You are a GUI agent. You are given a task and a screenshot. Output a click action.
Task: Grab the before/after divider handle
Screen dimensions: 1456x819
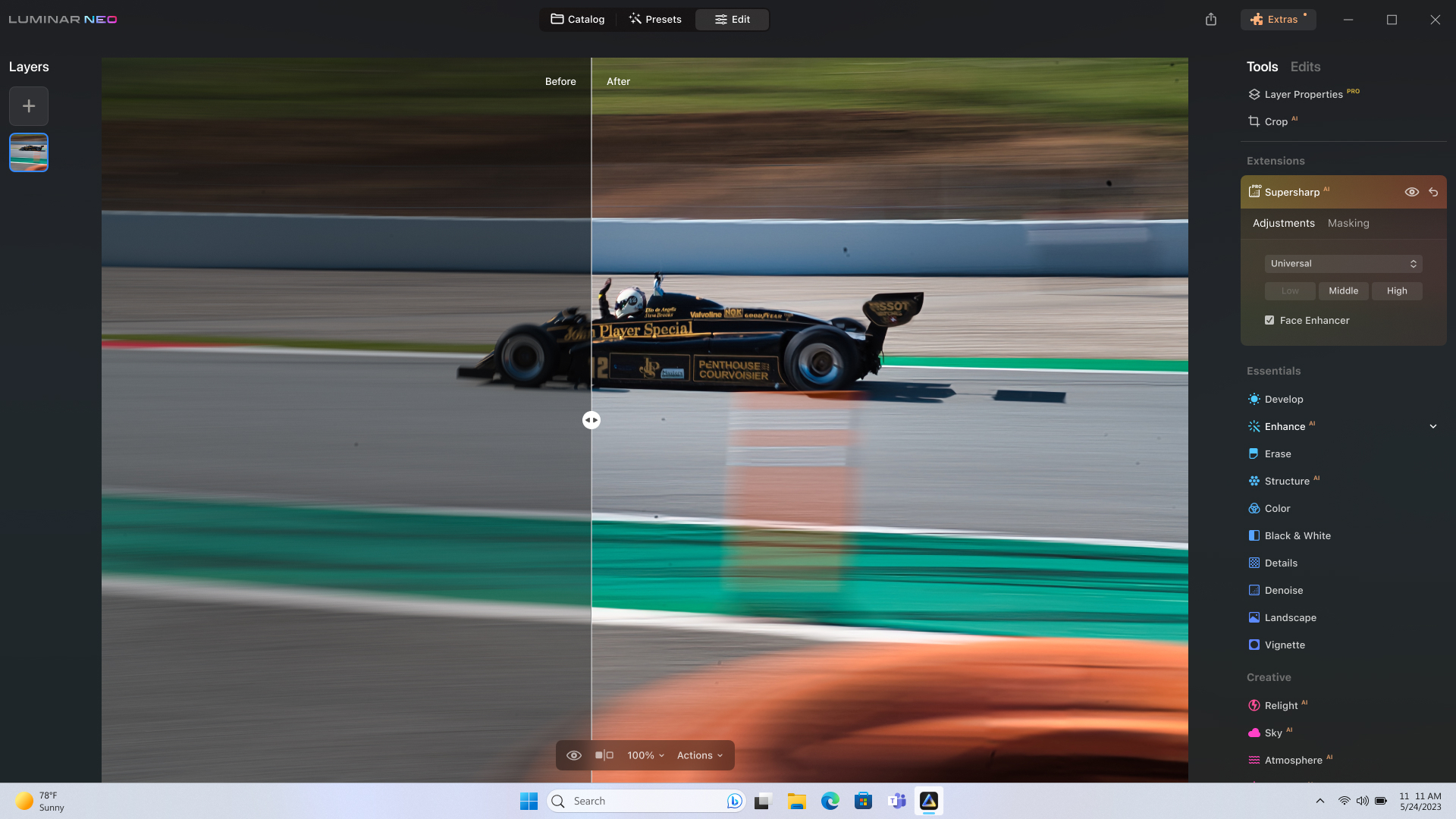[x=591, y=420]
